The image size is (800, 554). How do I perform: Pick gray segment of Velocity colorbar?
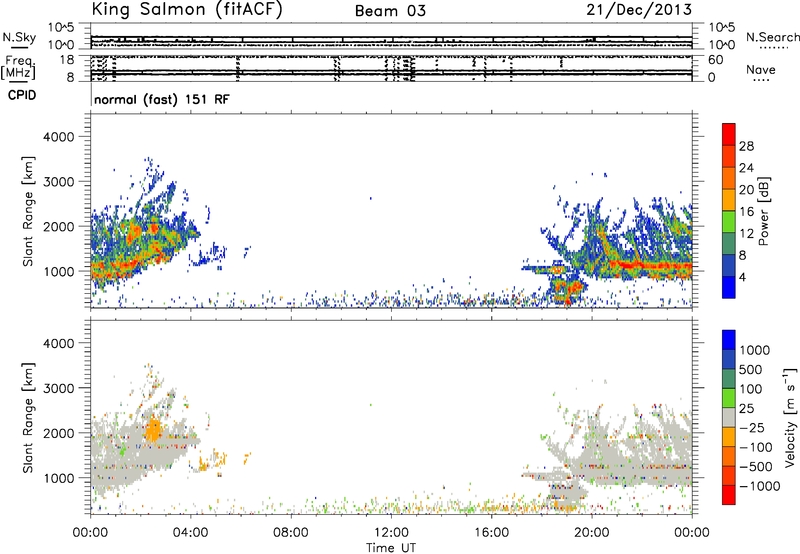729,417
